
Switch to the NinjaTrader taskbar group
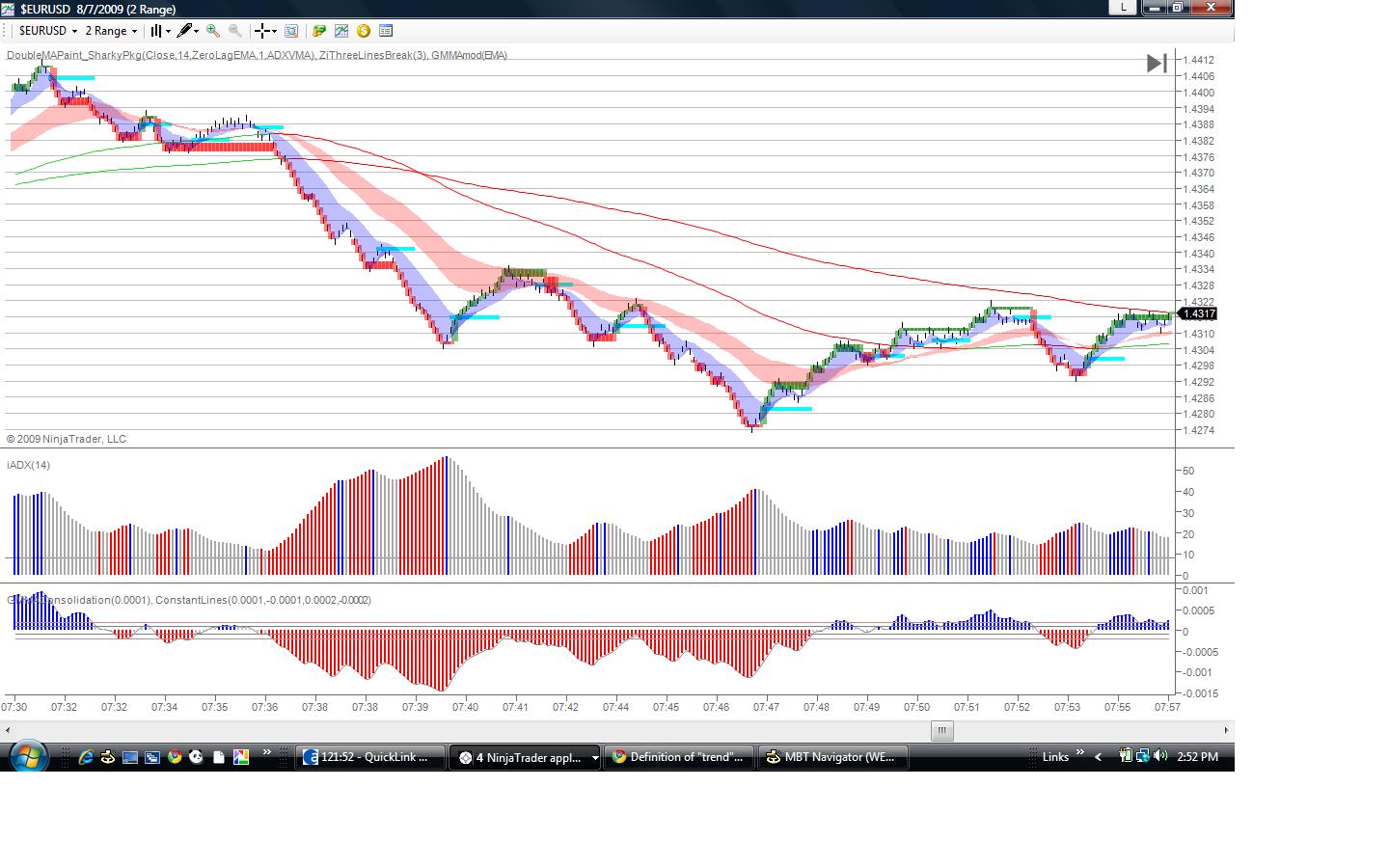click(x=525, y=757)
